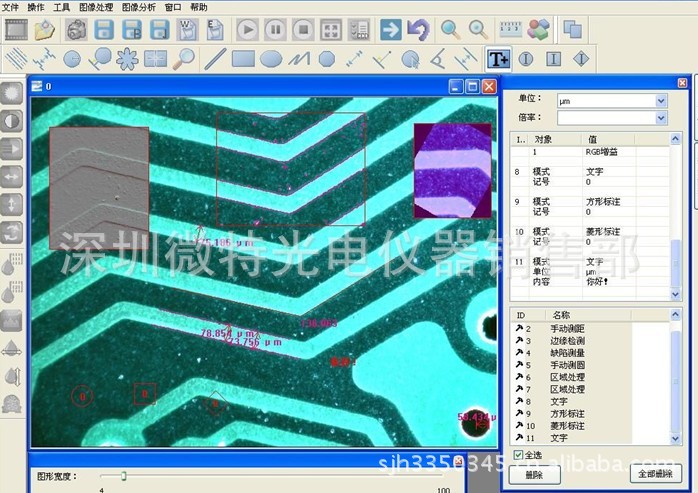Toggle the 全选 select-all checkbox
The height and width of the screenshot is (493, 698).
[518, 455]
